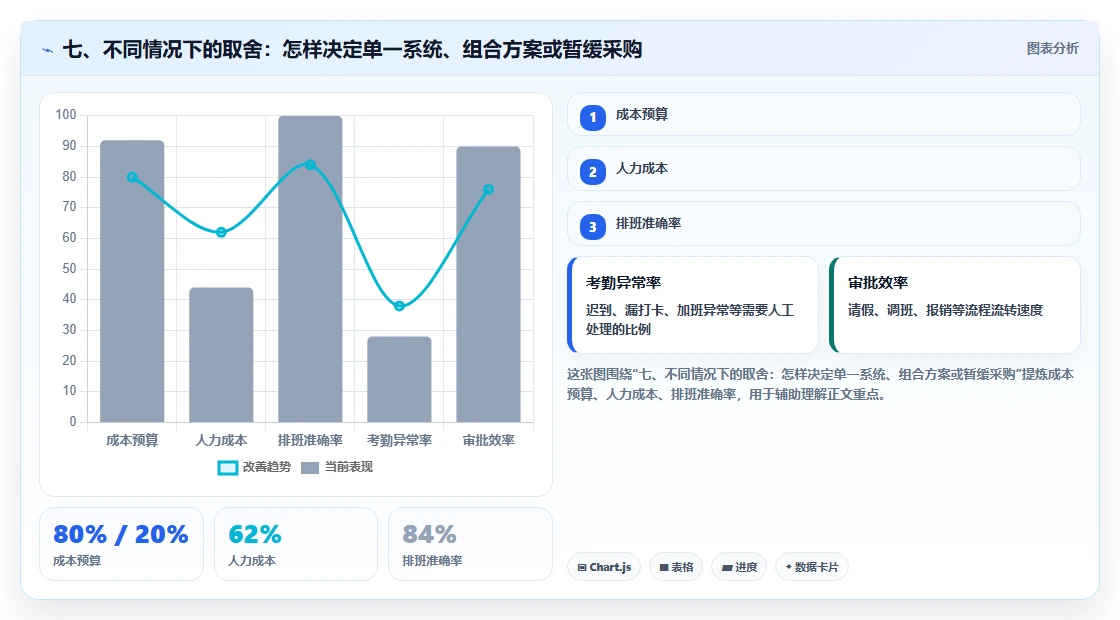The image size is (1120, 620).
Task: Click the 审批效率 info card
Action: [954, 305]
